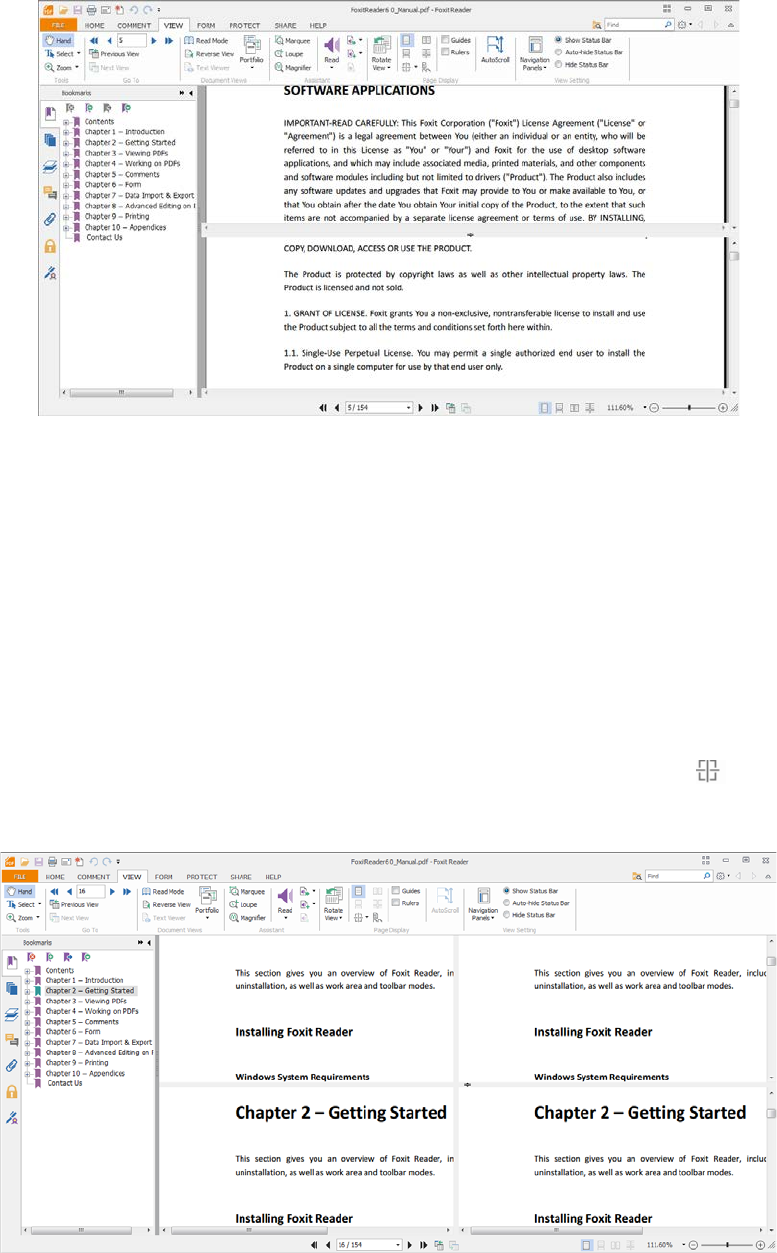
Task: Open Chapter 1 – Introduction bookmark in top window
Action: point(124,132)
